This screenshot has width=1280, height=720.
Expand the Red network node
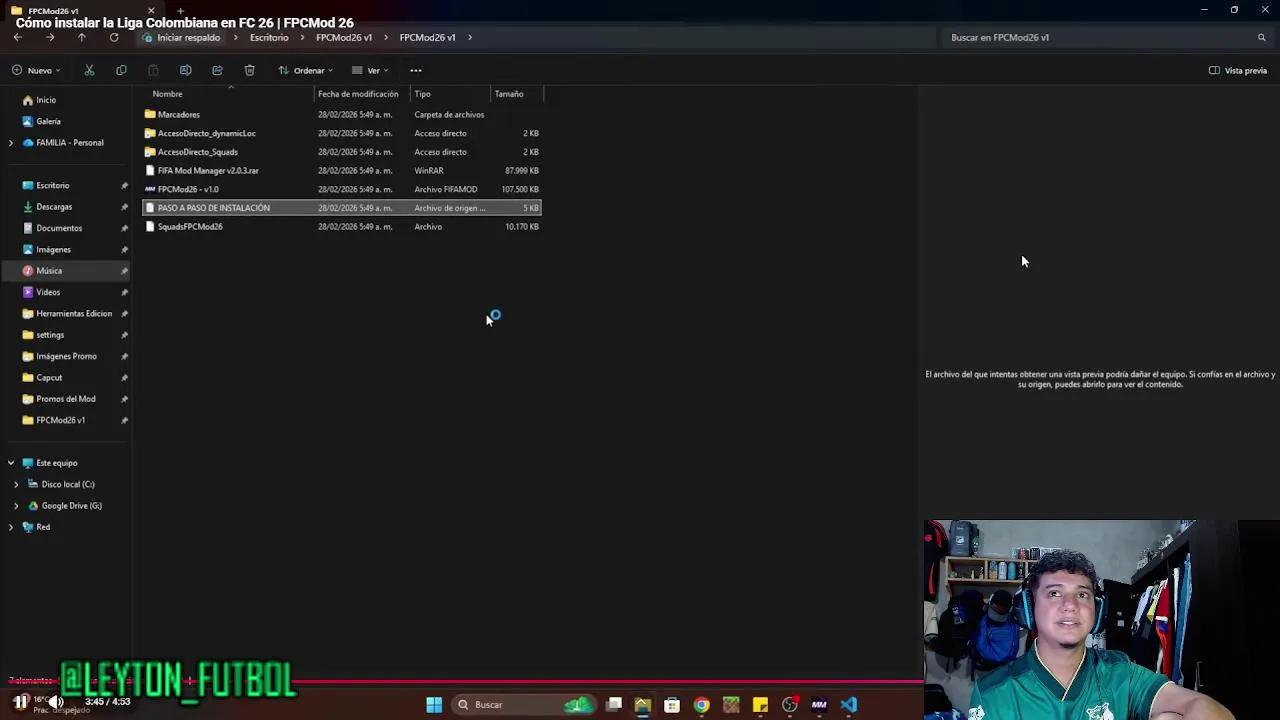[11, 527]
